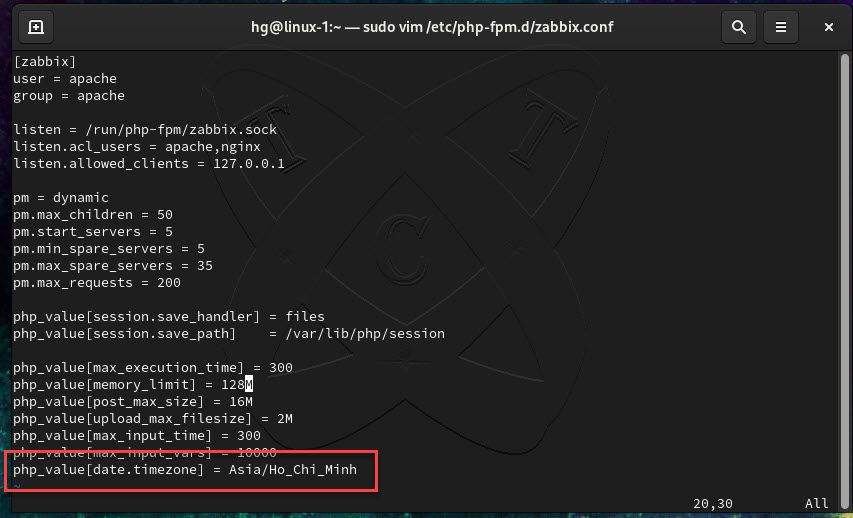Click the max_execution_time = 300 line
The width and height of the screenshot is (853, 518).
[x=153, y=367]
